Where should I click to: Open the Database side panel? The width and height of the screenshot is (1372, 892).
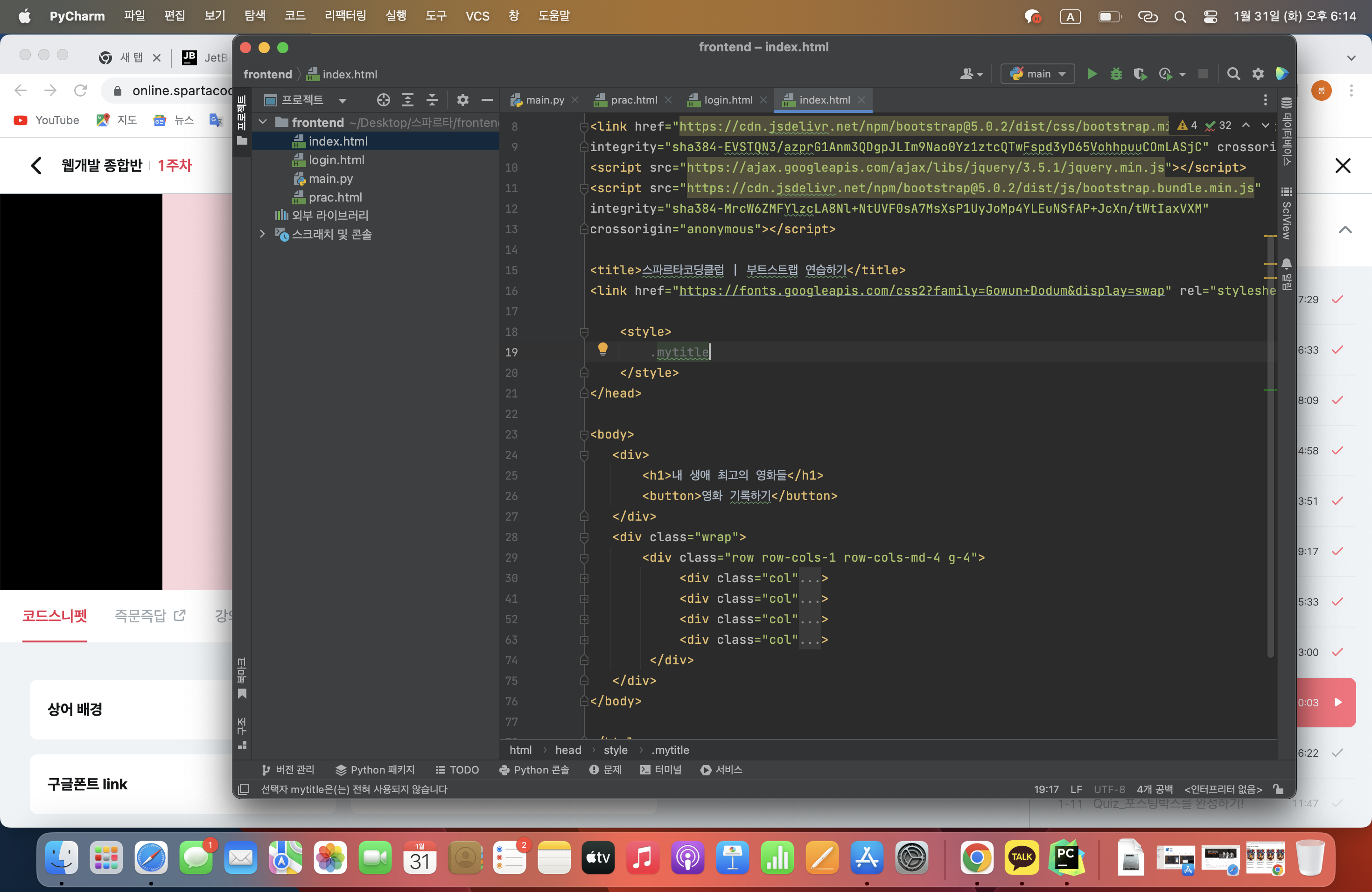pos(1286,132)
